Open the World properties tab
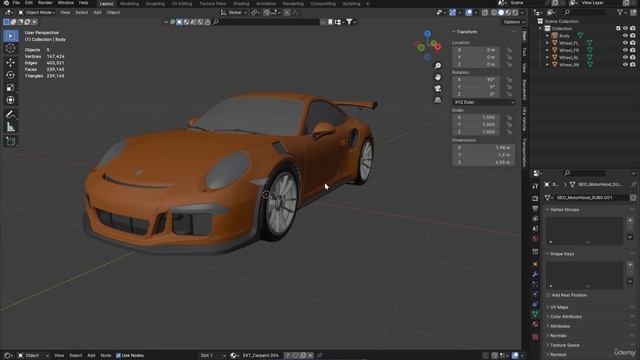This screenshot has width=640, height=360. click(x=535, y=238)
